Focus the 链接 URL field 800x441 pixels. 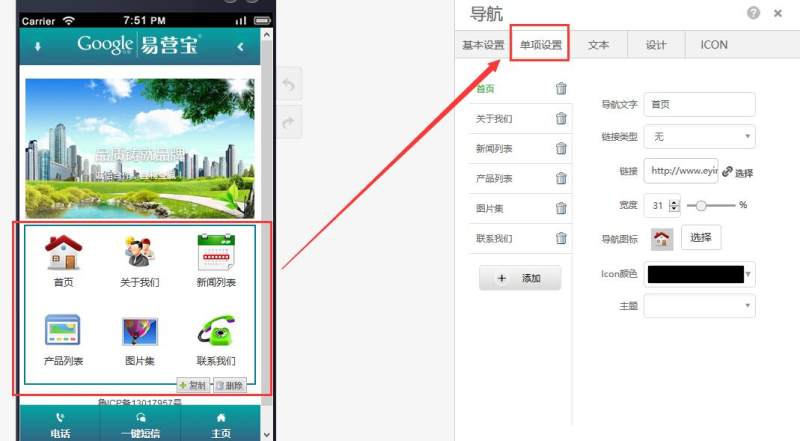point(681,171)
